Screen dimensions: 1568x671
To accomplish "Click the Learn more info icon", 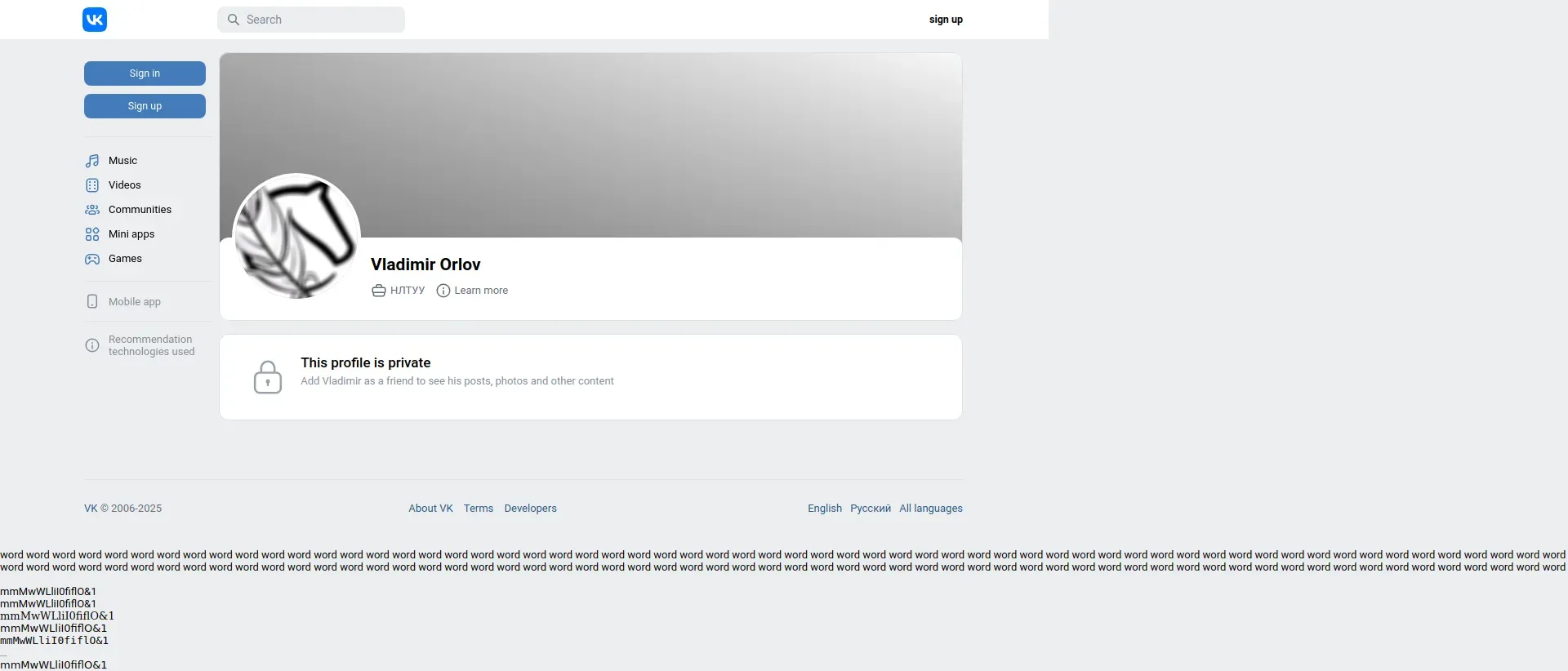I will coord(443,291).
